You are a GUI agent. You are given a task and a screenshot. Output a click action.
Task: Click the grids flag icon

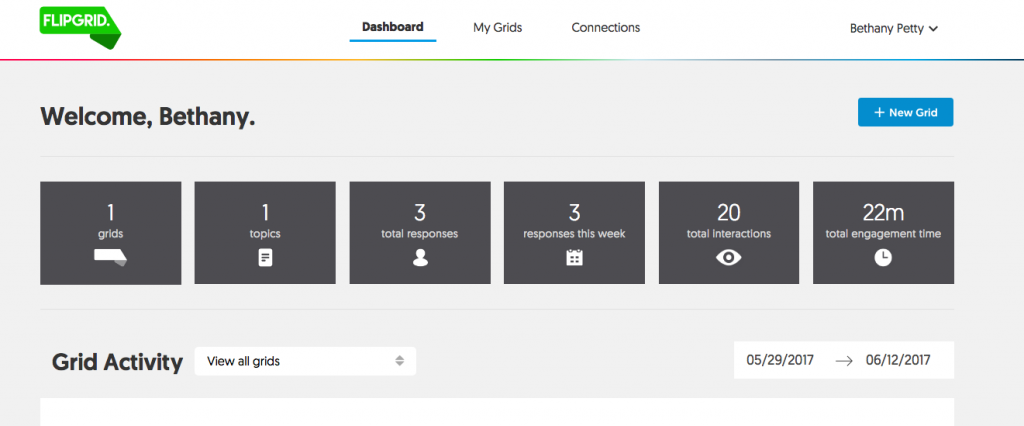pos(110,257)
